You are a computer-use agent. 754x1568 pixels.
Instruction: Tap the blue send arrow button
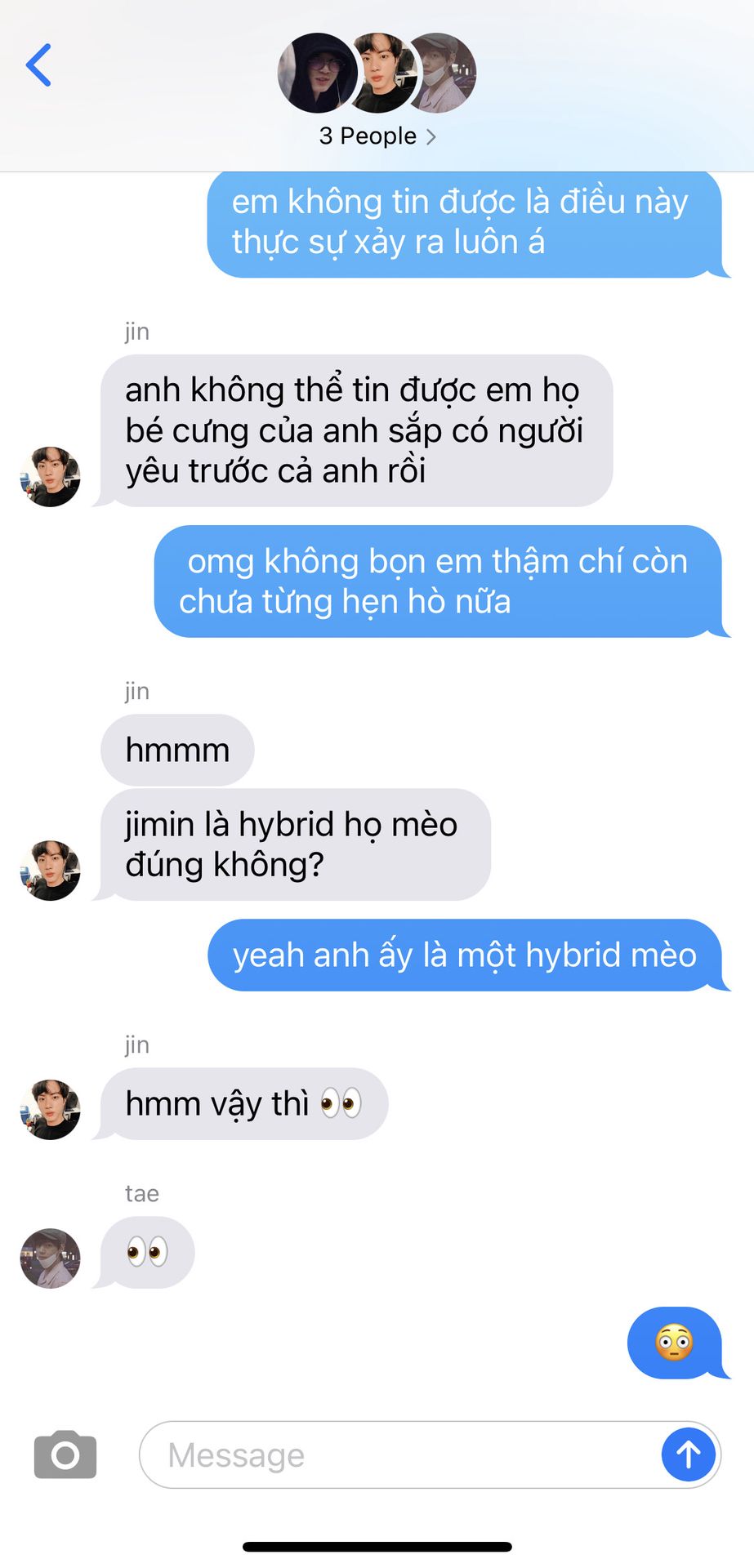688,1454
